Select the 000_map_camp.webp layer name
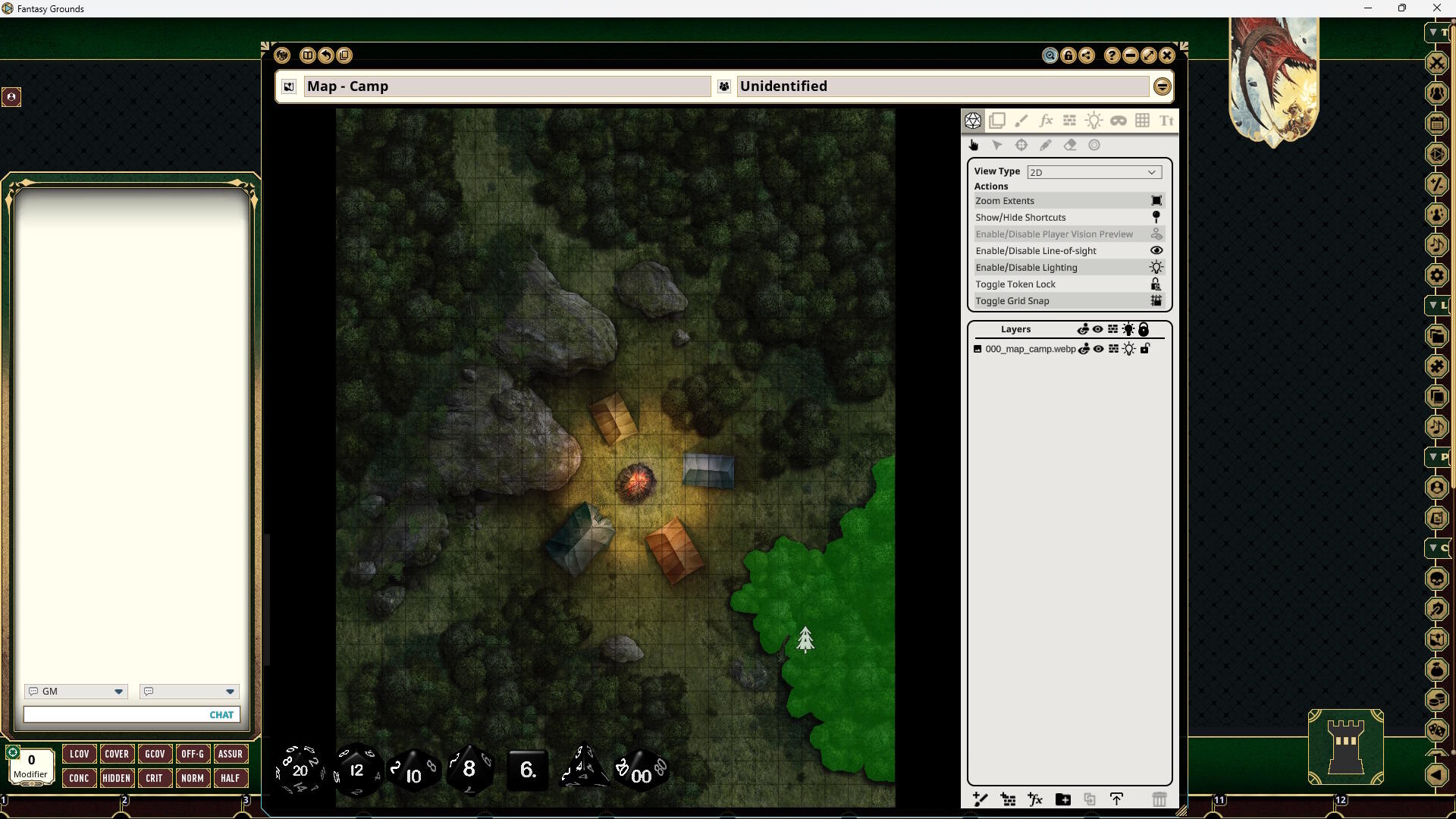1456x819 pixels. tap(1030, 349)
